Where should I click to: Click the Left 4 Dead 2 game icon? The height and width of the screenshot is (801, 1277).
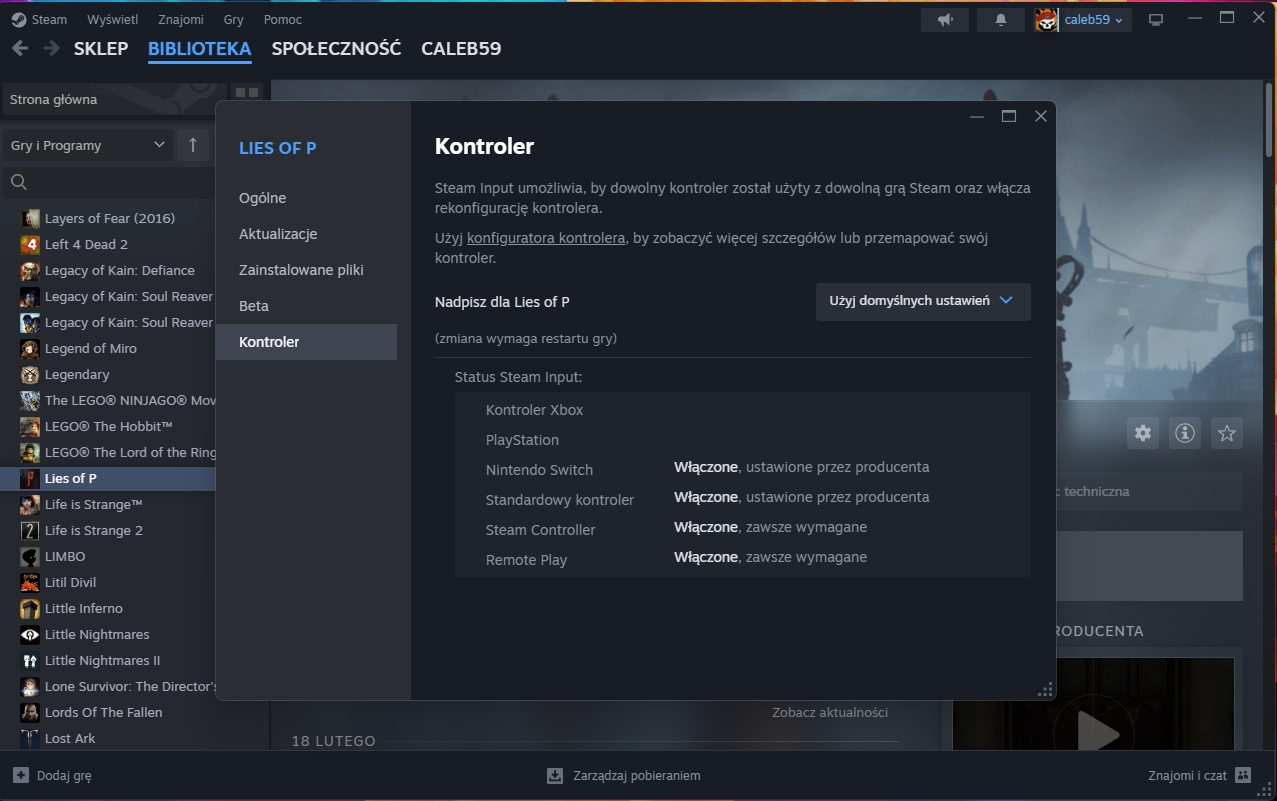click(x=30, y=244)
